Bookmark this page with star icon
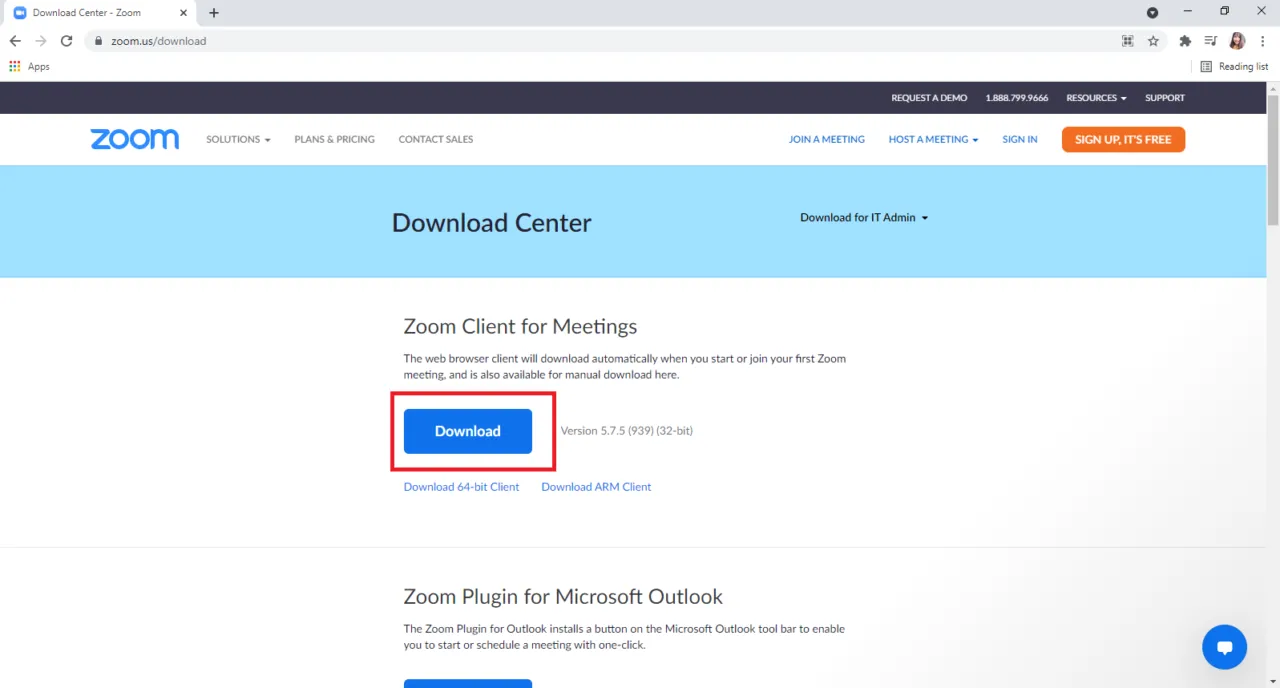Viewport: 1280px width, 688px height. point(1153,41)
